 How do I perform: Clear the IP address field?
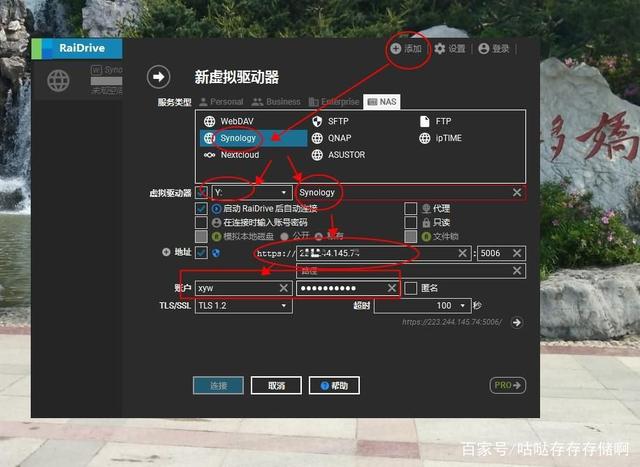462,253
